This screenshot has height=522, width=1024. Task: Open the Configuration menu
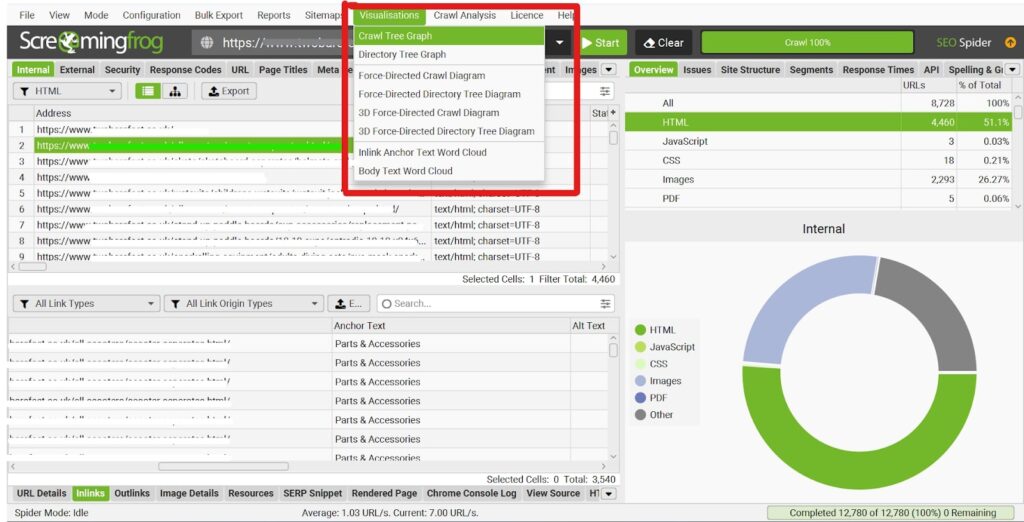tap(152, 15)
